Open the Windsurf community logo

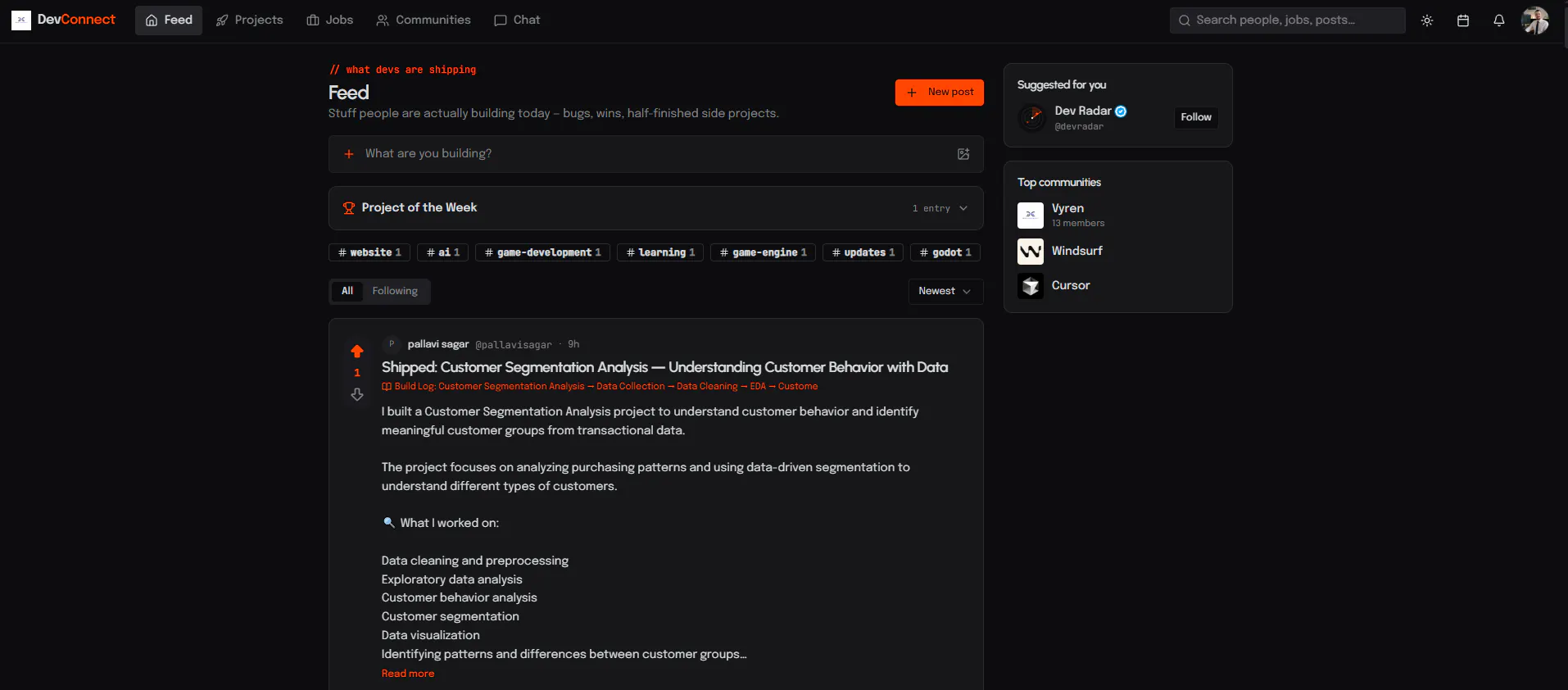[1031, 251]
